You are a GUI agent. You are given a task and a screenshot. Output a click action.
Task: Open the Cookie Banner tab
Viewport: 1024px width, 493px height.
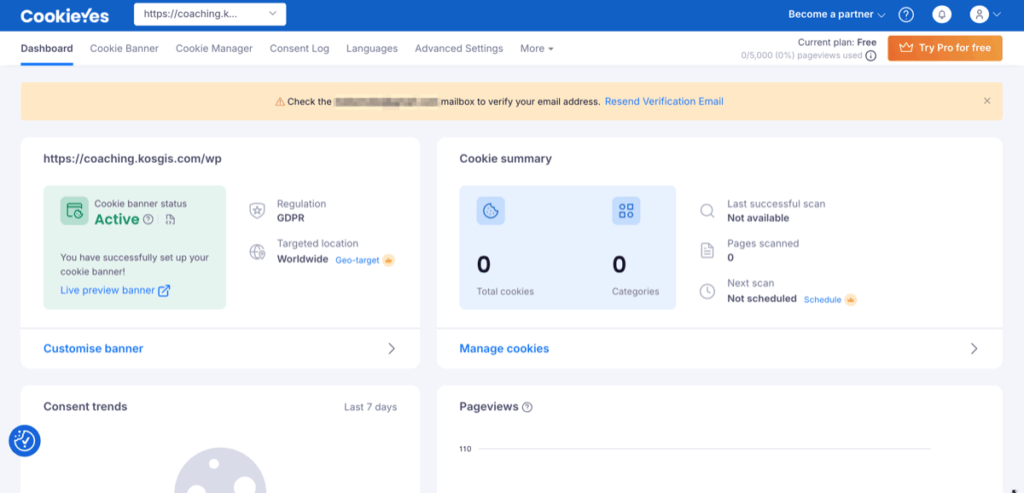pos(124,48)
